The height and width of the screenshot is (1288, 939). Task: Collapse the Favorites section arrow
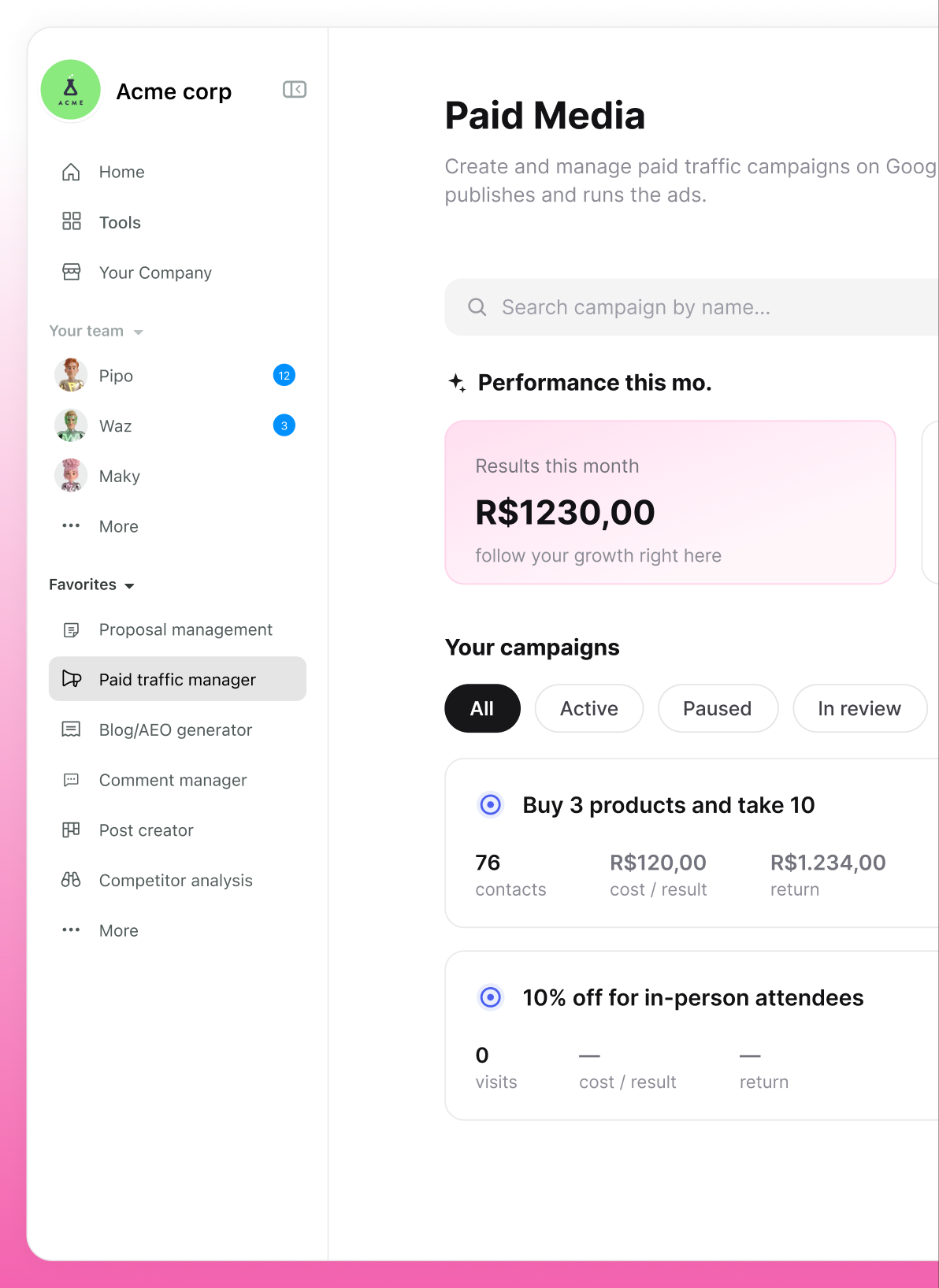coord(129,585)
